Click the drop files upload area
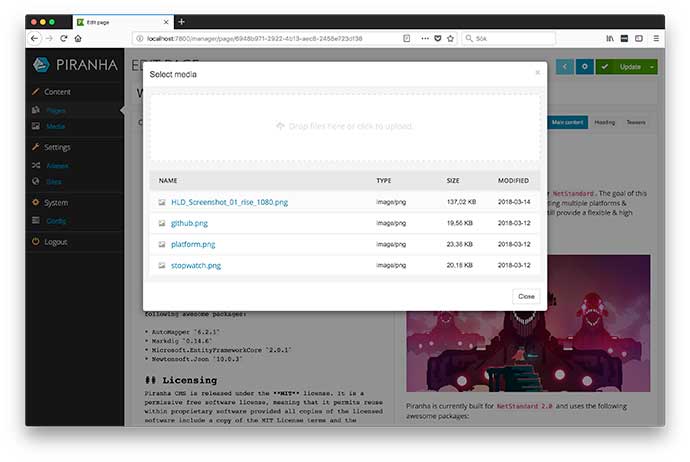 pos(344,126)
